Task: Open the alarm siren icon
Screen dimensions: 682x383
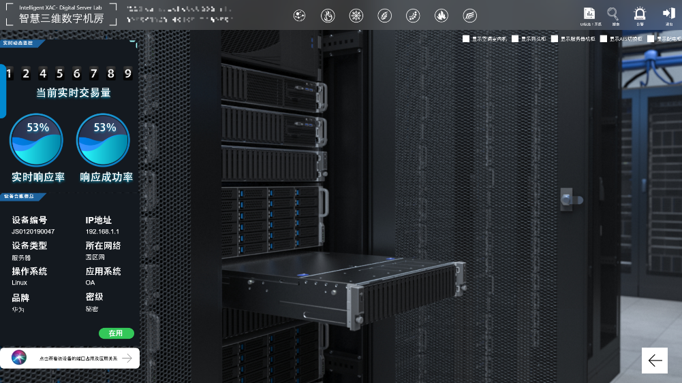Action: point(639,14)
